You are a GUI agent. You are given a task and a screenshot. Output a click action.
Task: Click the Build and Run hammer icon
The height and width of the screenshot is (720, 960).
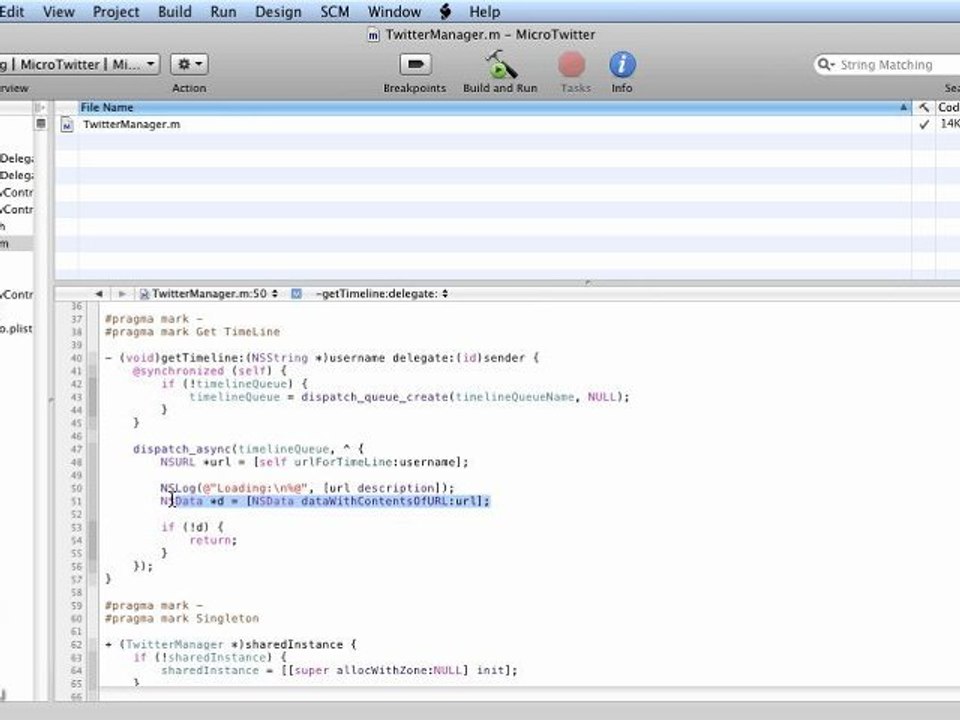[x=501, y=64]
